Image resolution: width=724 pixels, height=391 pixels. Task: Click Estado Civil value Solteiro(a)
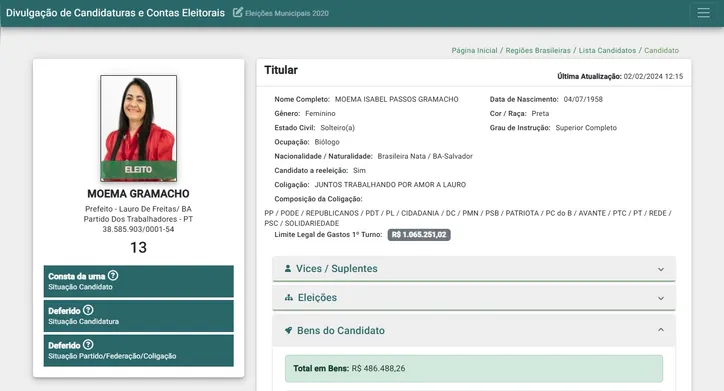point(338,128)
